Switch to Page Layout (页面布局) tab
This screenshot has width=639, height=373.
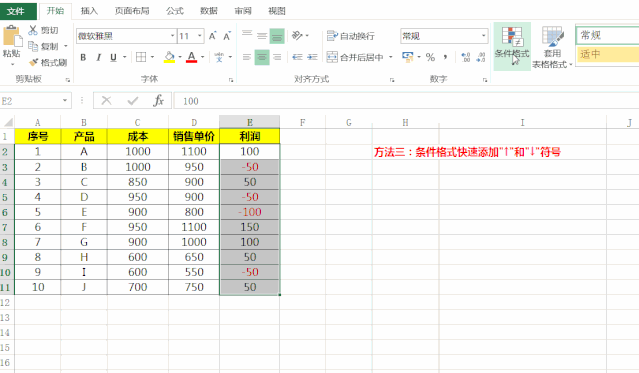tap(132, 11)
